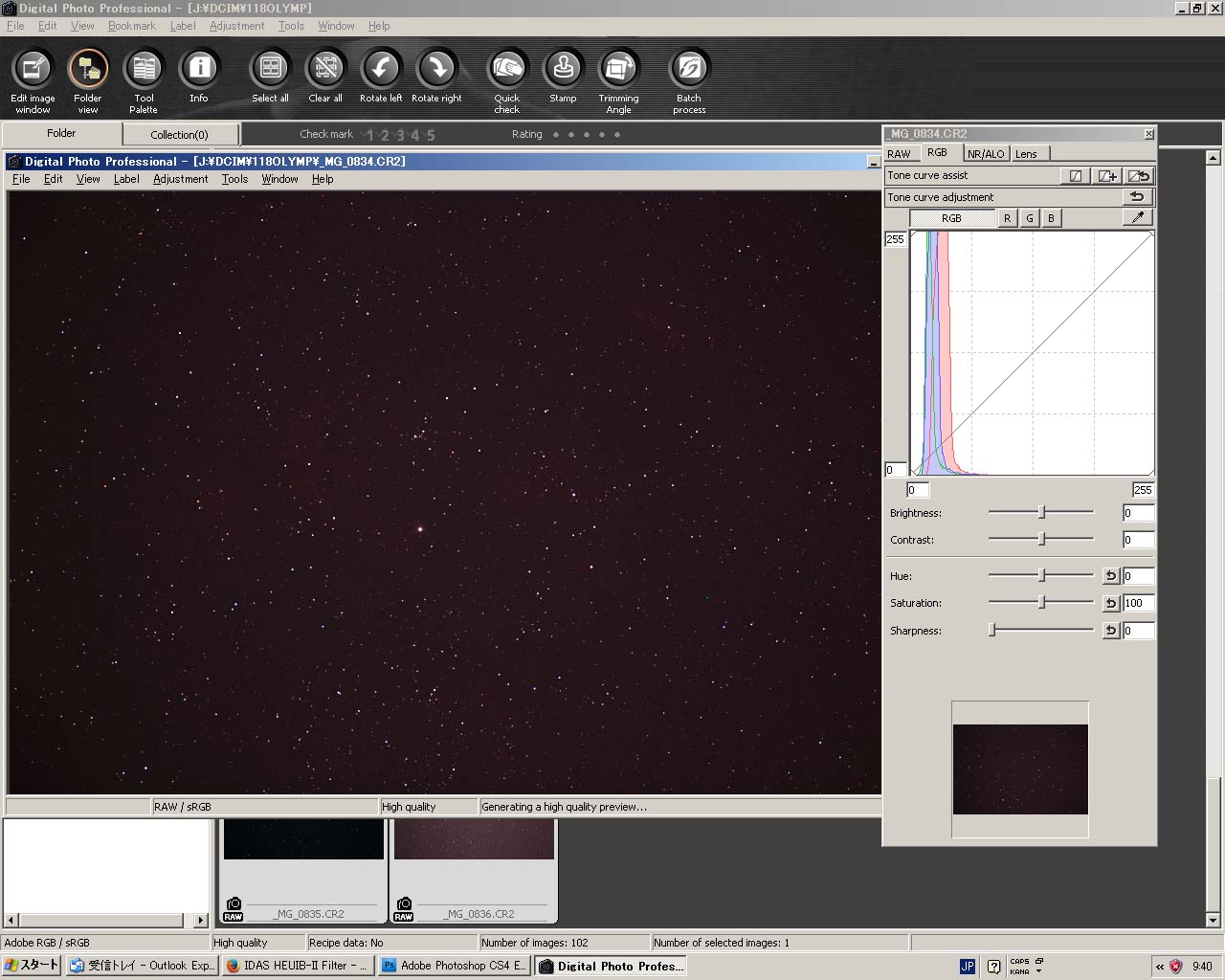Image resolution: width=1225 pixels, height=980 pixels.
Task: Open the taskbar help question mark icon
Action: click(993, 967)
